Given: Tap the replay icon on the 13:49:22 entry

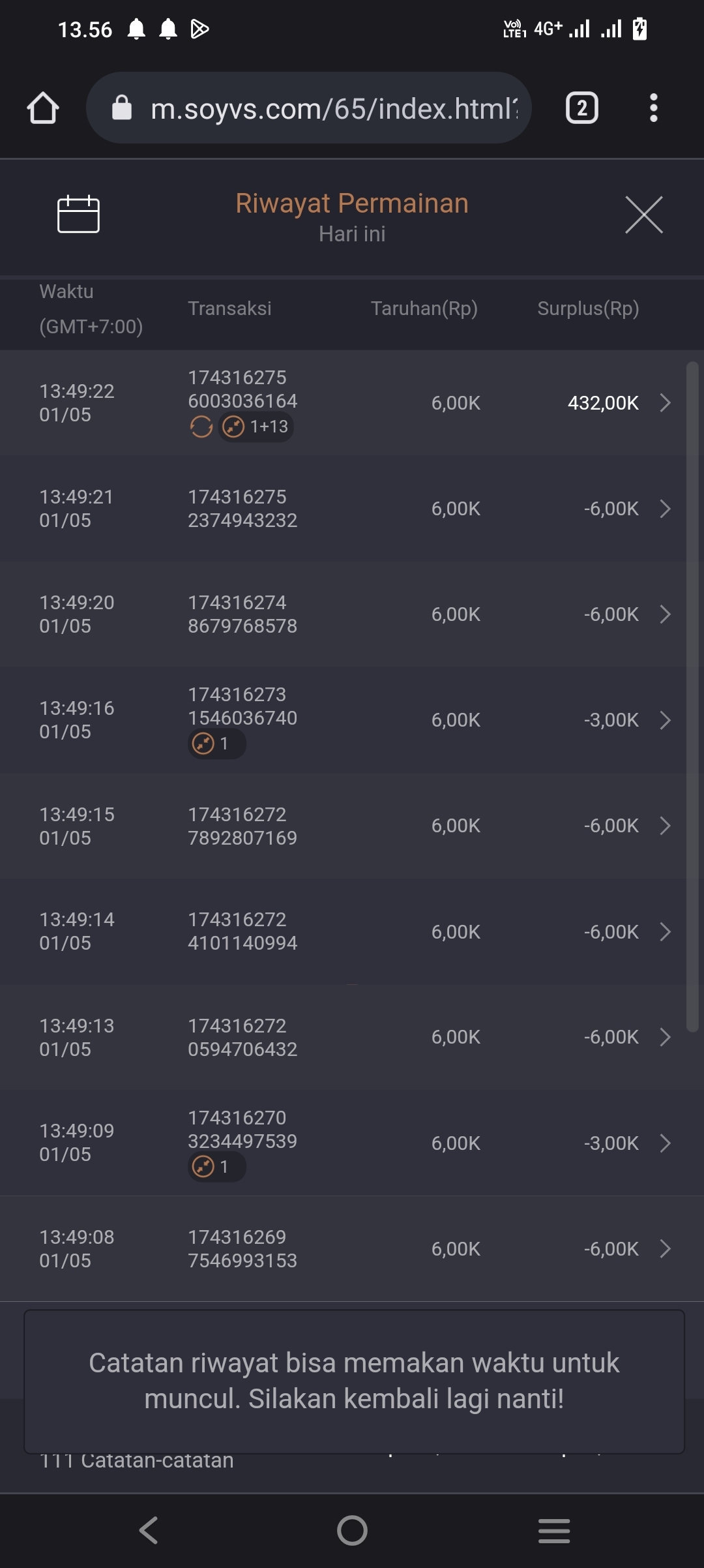Looking at the screenshot, I should [x=201, y=427].
